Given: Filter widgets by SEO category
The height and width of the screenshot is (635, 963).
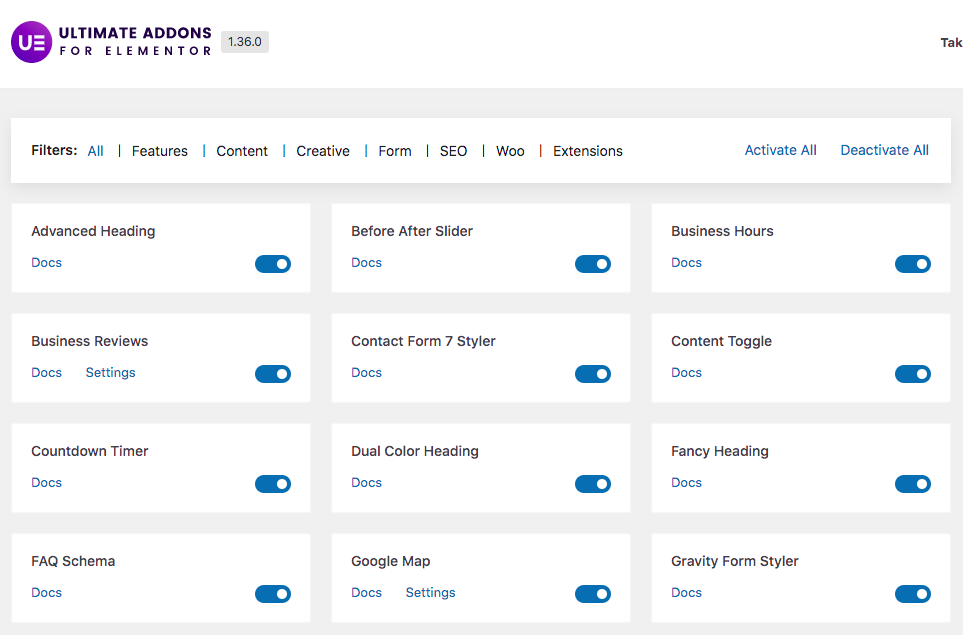Looking at the screenshot, I should tap(453, 151).
